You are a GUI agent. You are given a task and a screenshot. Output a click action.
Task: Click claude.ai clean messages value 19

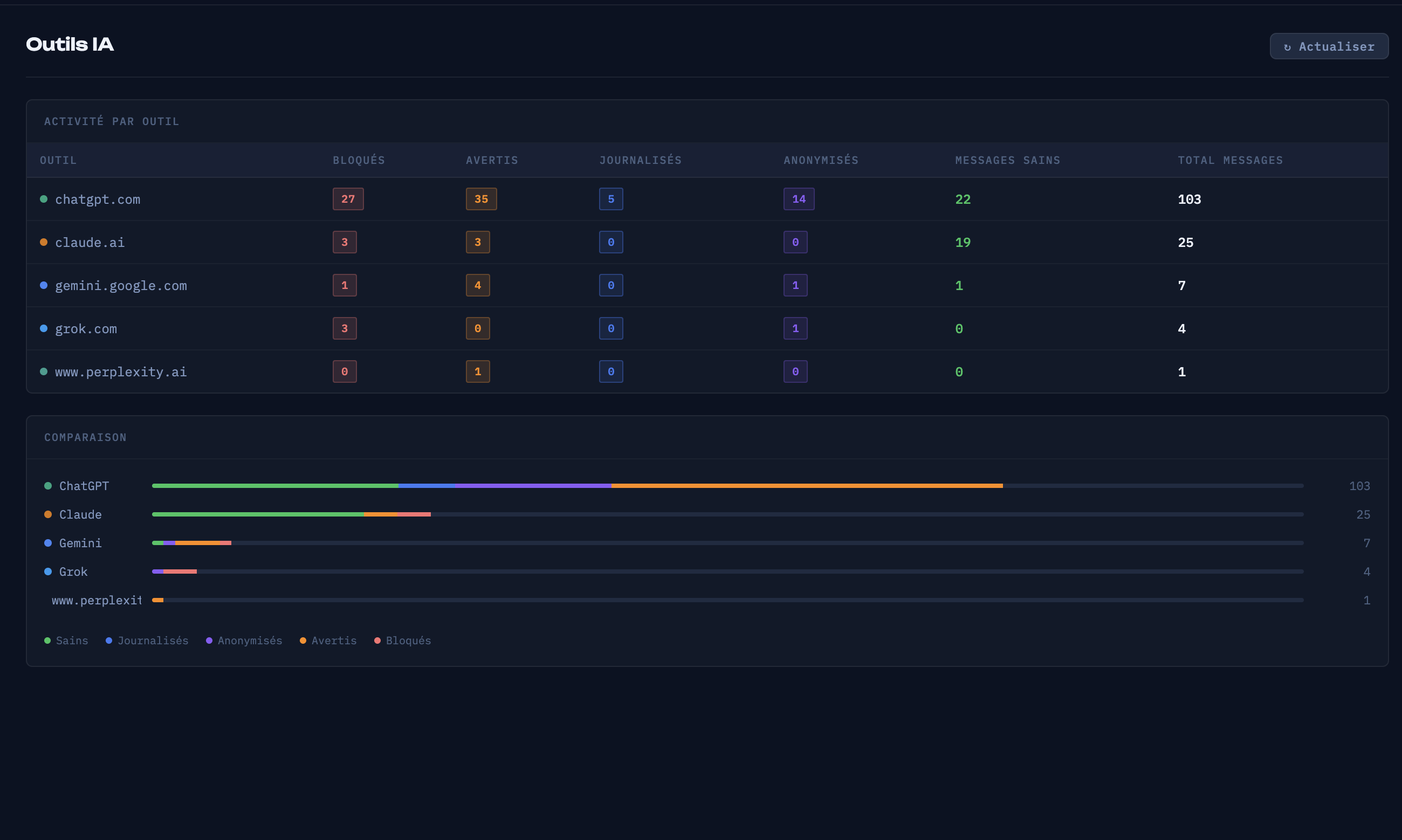[x=963, y=242]
